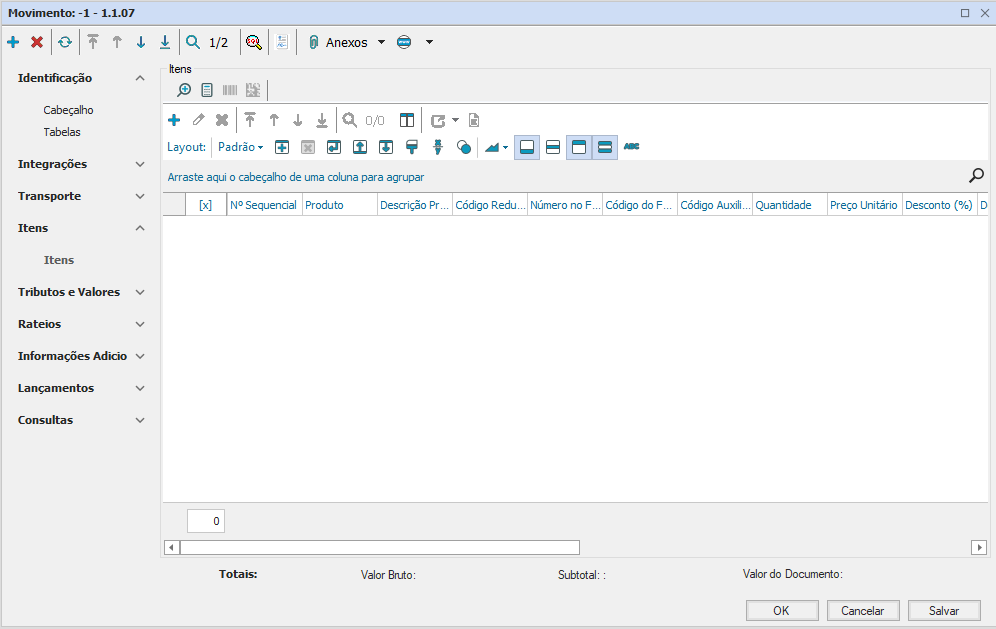Click the Salvar button
Image resolution: width=996 pixels, height=629 pixels.
(x=944, y=610)
